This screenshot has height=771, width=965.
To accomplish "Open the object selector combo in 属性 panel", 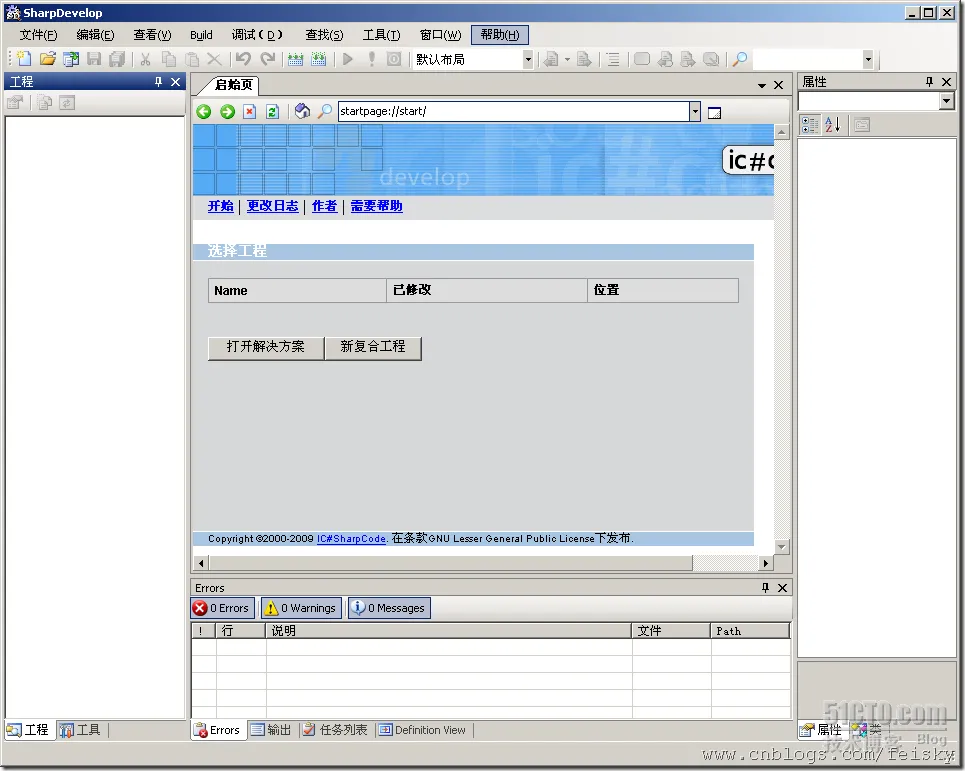I will click(944, 101).
